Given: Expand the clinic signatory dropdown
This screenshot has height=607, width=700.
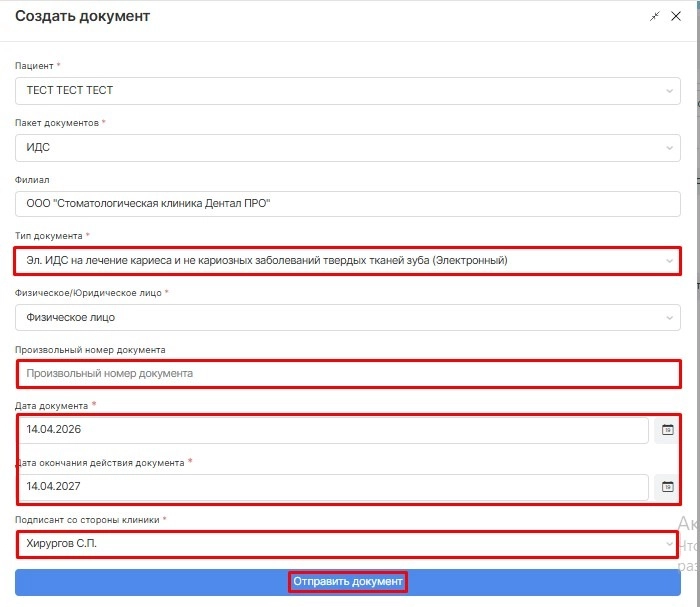Looking at the screenshot, I should (x=669, y=544).
